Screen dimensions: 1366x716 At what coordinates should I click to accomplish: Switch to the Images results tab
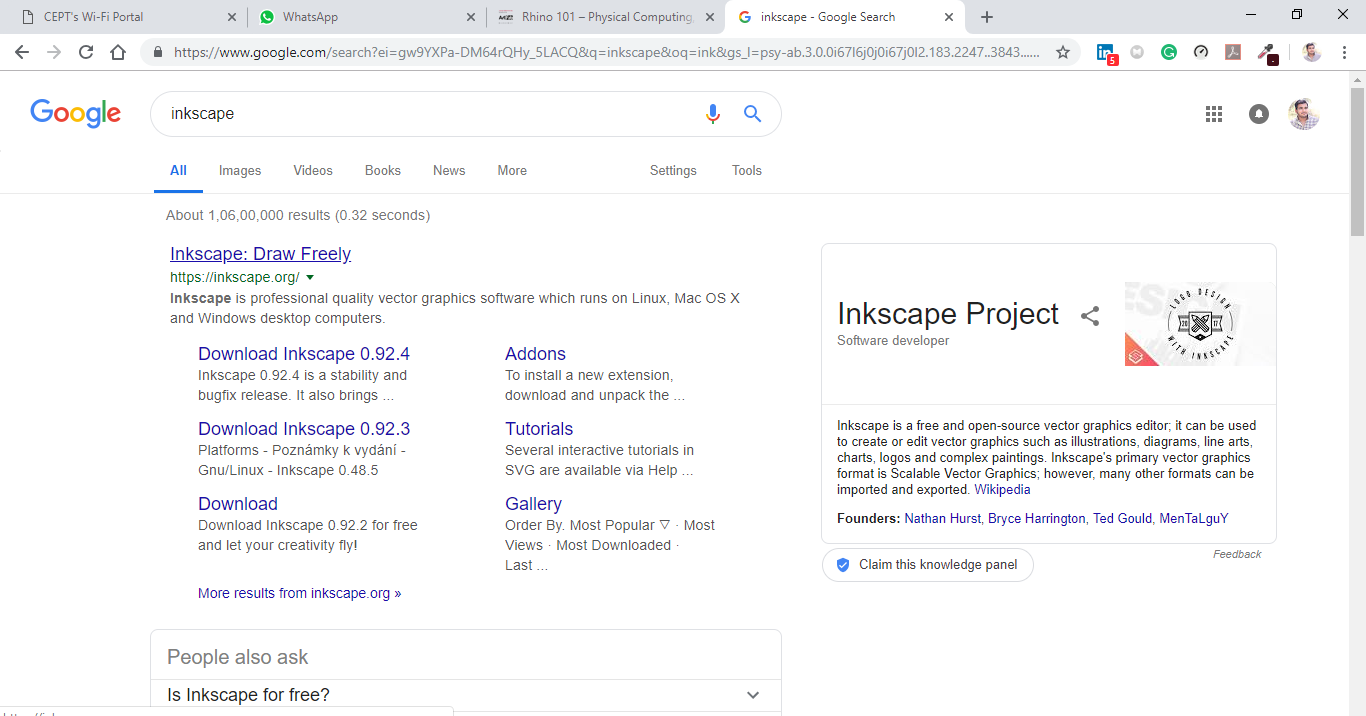(240, 171)
